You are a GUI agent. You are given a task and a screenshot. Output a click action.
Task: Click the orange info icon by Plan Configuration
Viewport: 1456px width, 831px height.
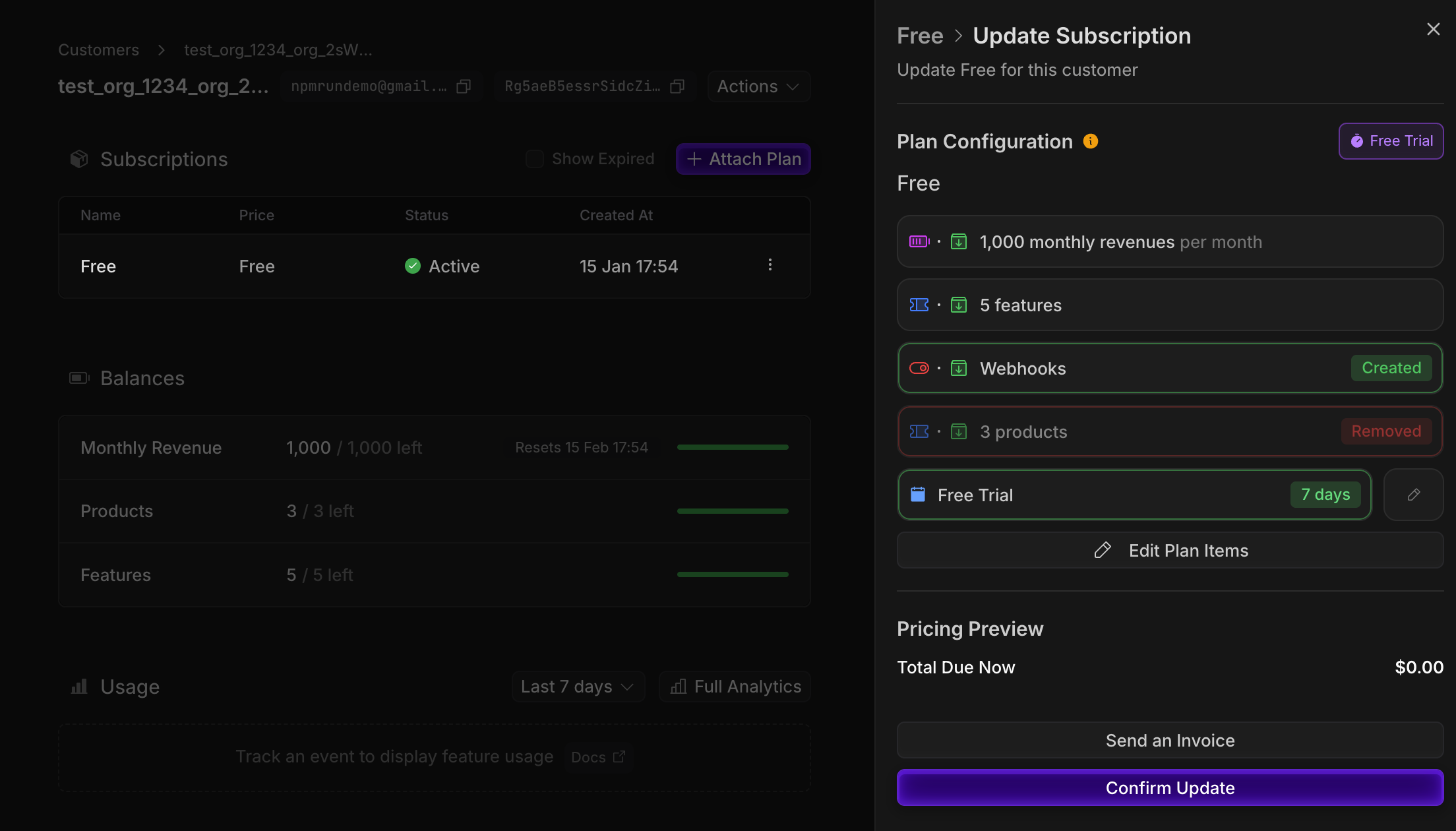tap(1091, 141)
